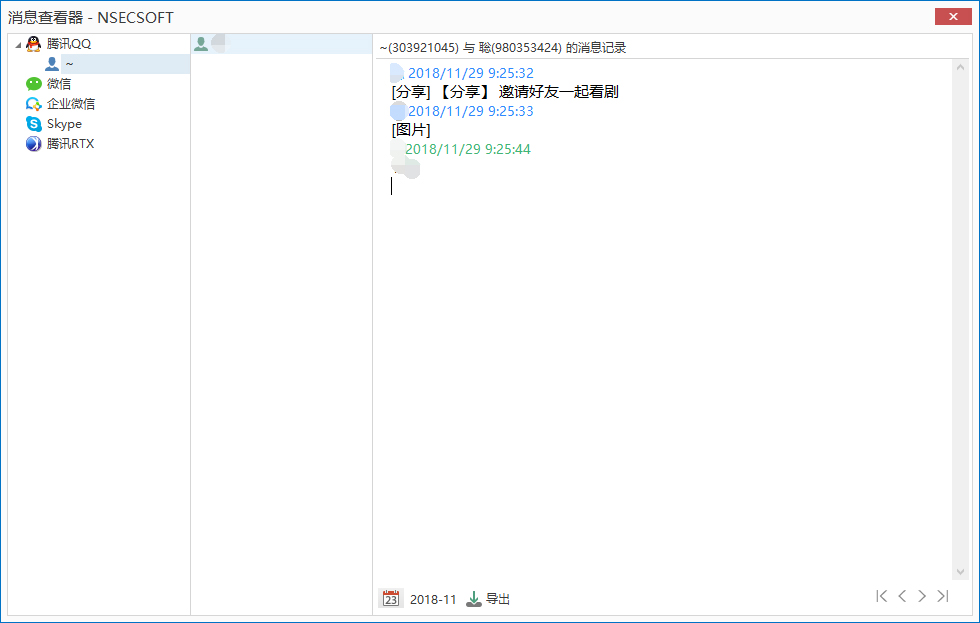Click the 2018-11 month label
The image size is (980, 623).
(x=433, y=599)
